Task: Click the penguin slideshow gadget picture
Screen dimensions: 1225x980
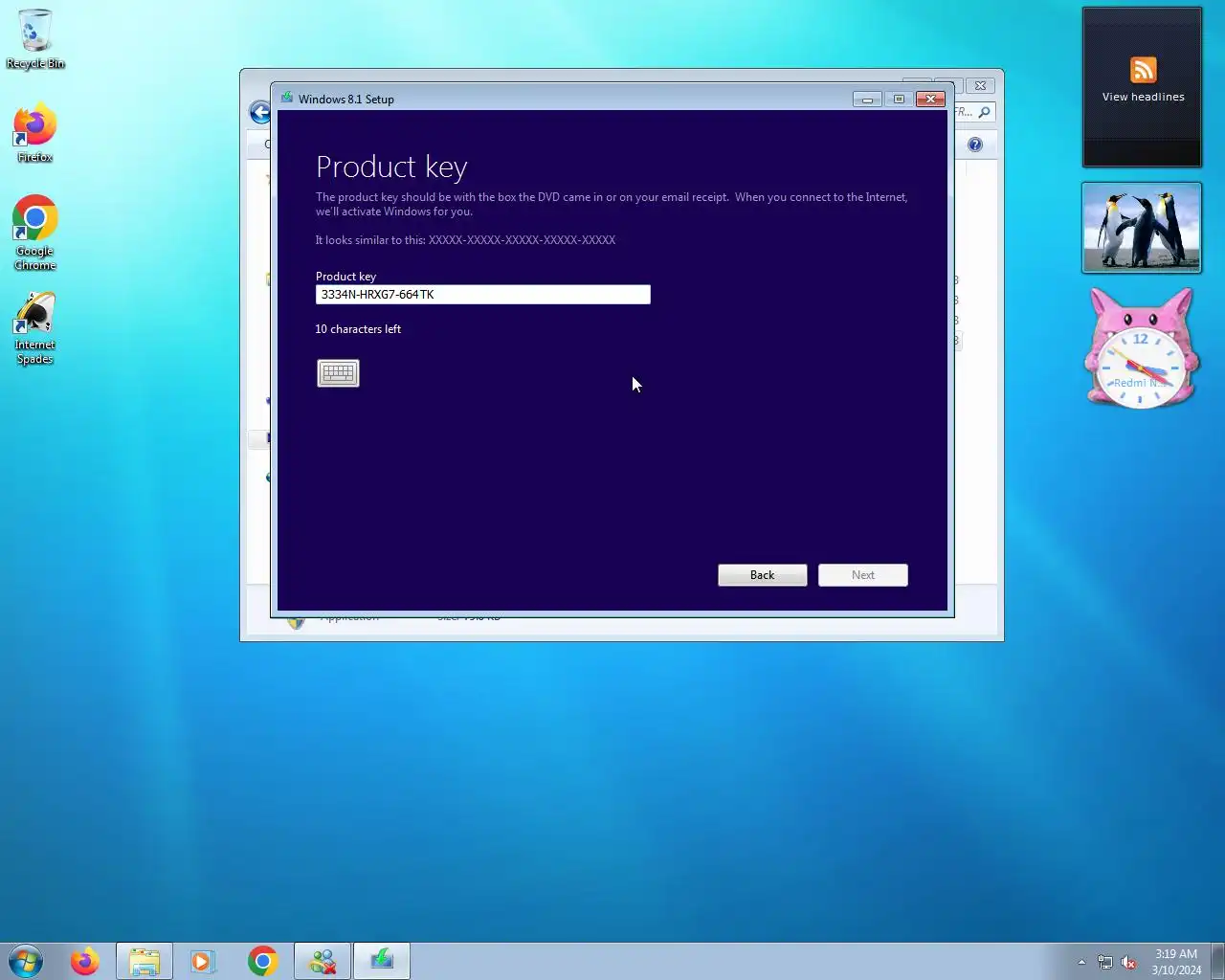Action: pyautogui.click(x=1142, y=228)
